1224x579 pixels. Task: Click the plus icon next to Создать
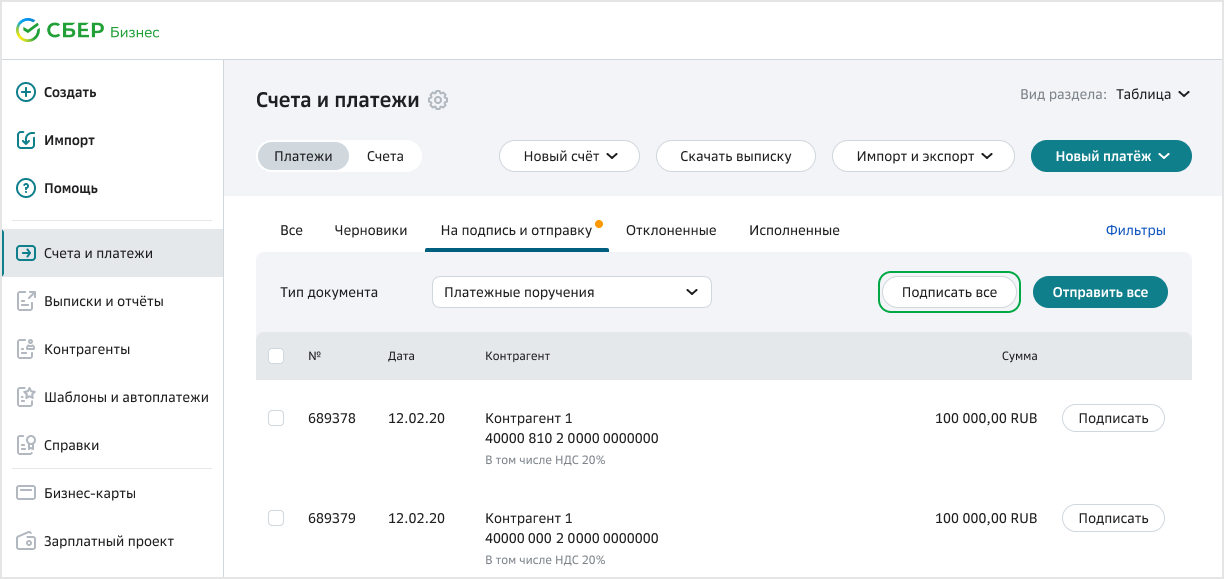27,92
